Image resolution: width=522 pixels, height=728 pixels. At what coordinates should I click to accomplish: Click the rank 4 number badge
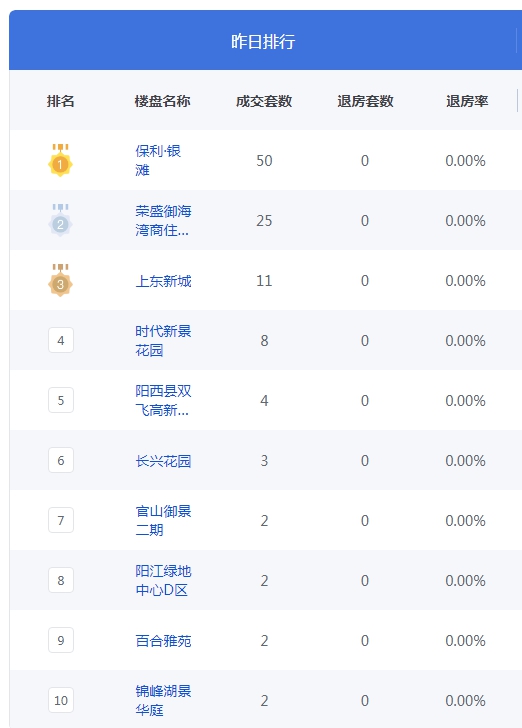click(x=61, y=340)
